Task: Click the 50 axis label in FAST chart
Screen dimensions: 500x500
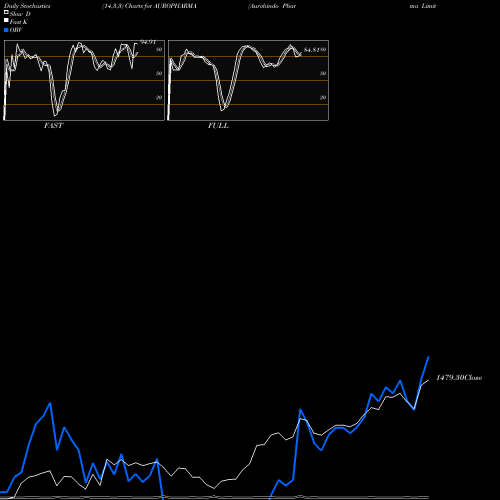Action: pyautogui.click(x=159, y=73)
